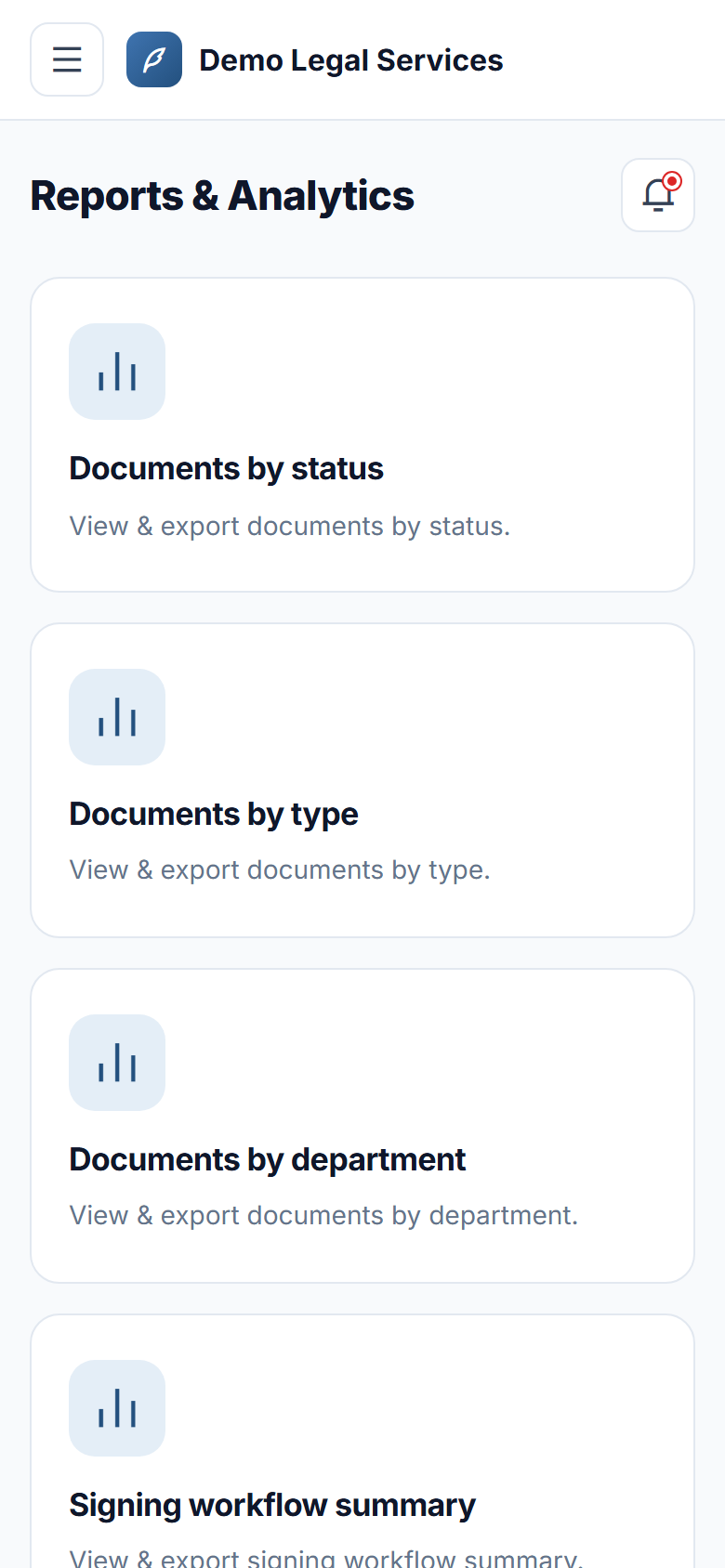Click bar chart icon for Documents by department

[117, 1063]
